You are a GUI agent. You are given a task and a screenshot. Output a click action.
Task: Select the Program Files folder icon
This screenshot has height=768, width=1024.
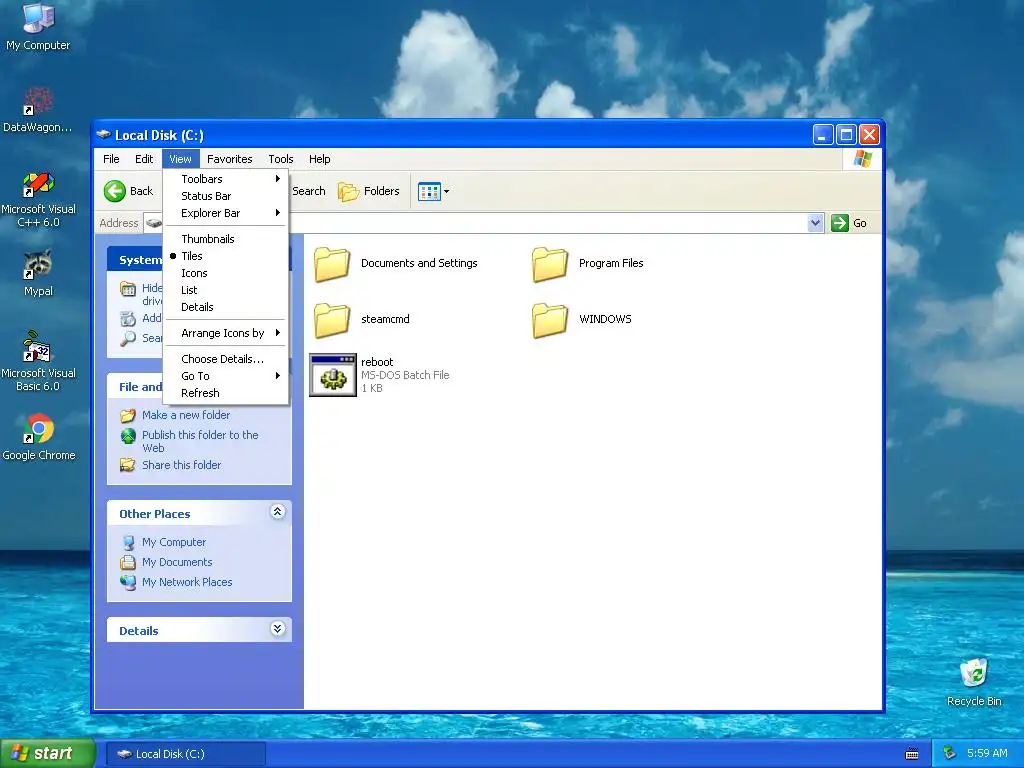pyautogui.click(x=550, y=264)
